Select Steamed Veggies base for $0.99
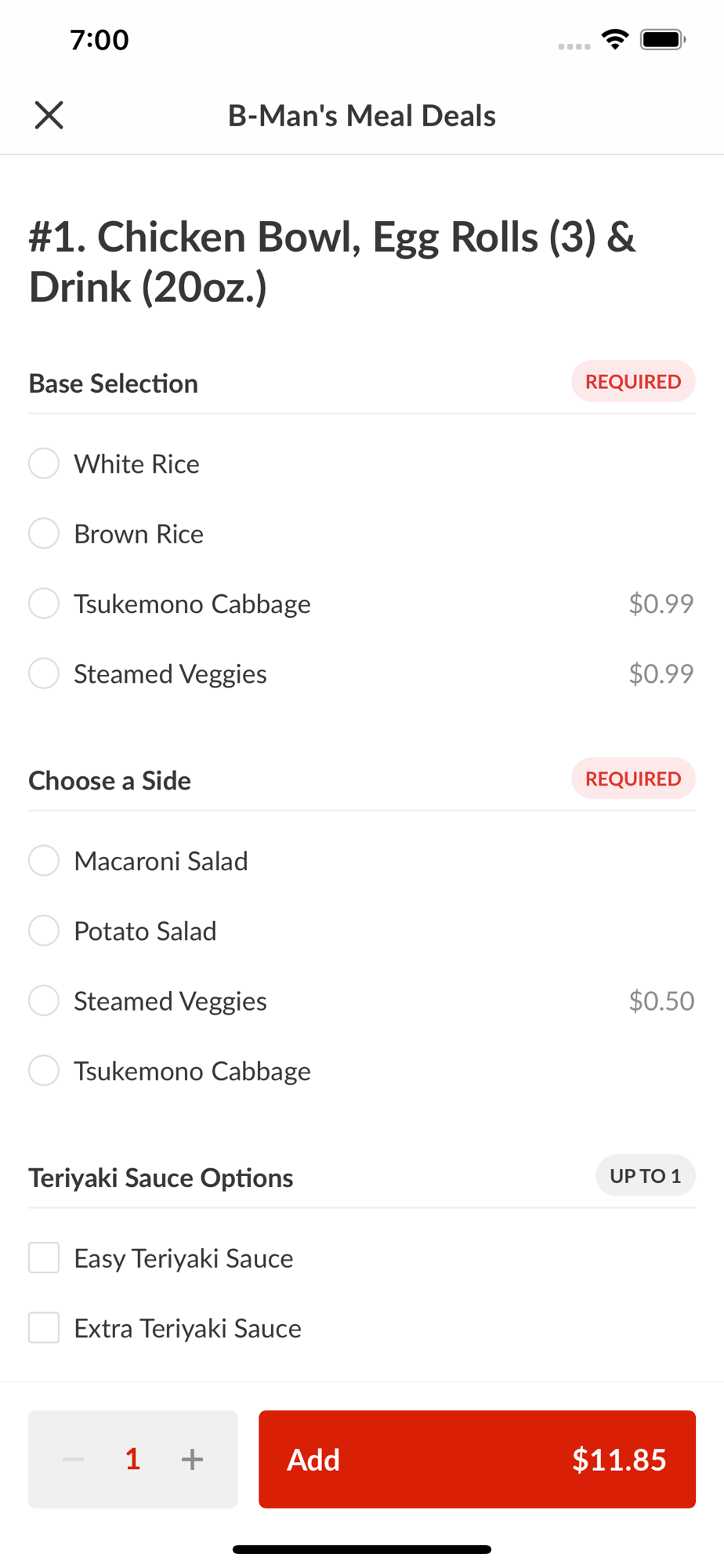724x1568 pixels. click(x=44, y=673)
